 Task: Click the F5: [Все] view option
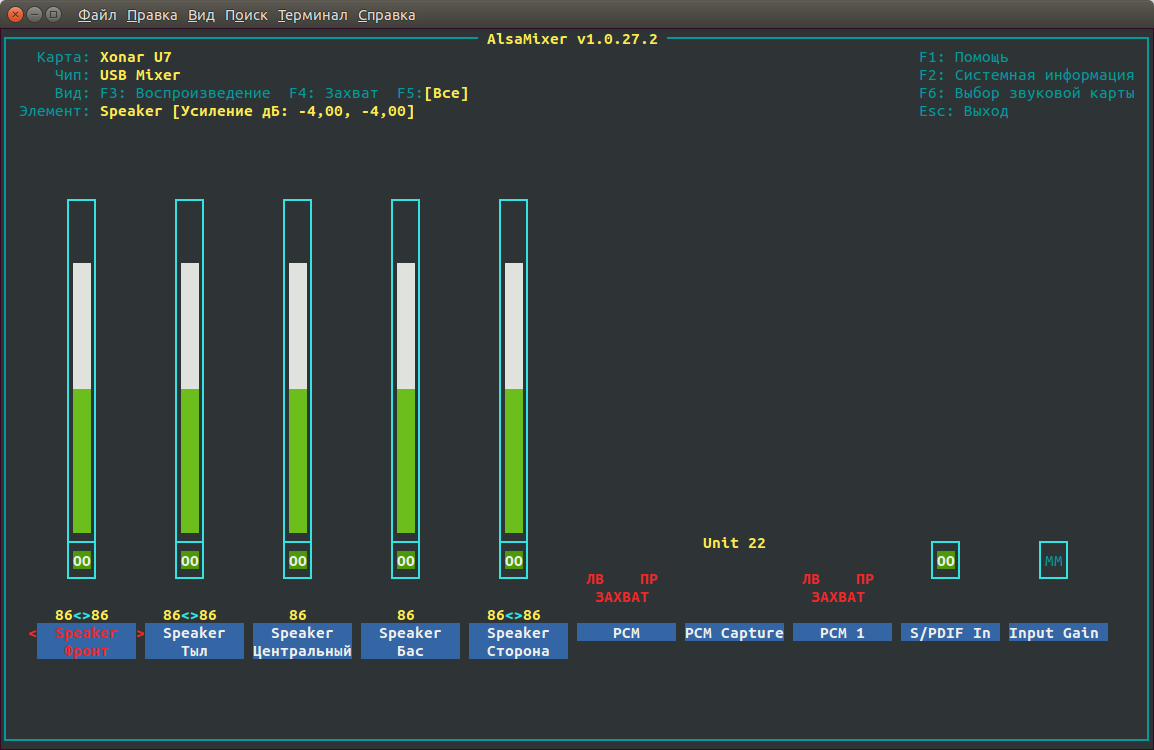click(433, 93)
